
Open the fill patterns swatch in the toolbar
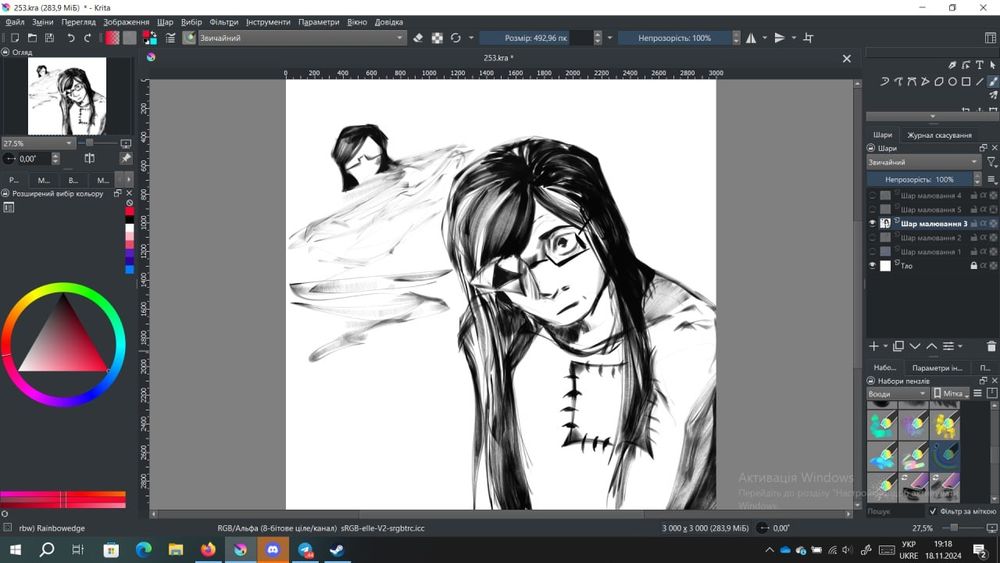(x=129, y=38)
